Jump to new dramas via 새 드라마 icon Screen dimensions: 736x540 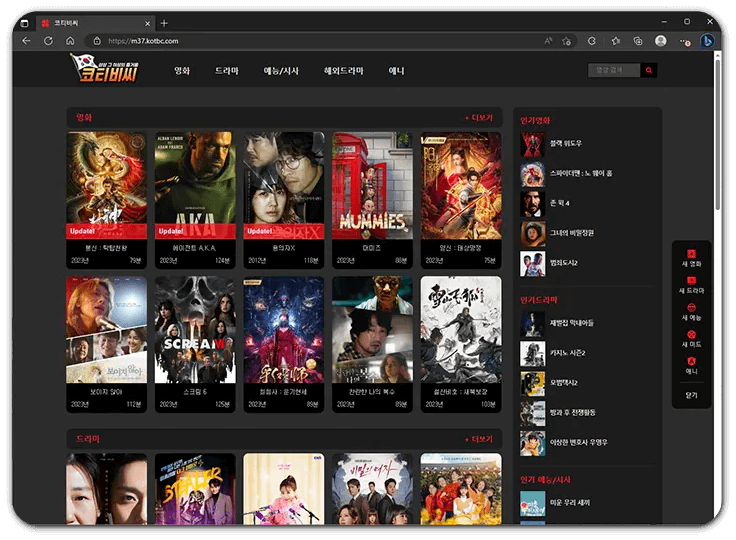[x=691, y=285]
